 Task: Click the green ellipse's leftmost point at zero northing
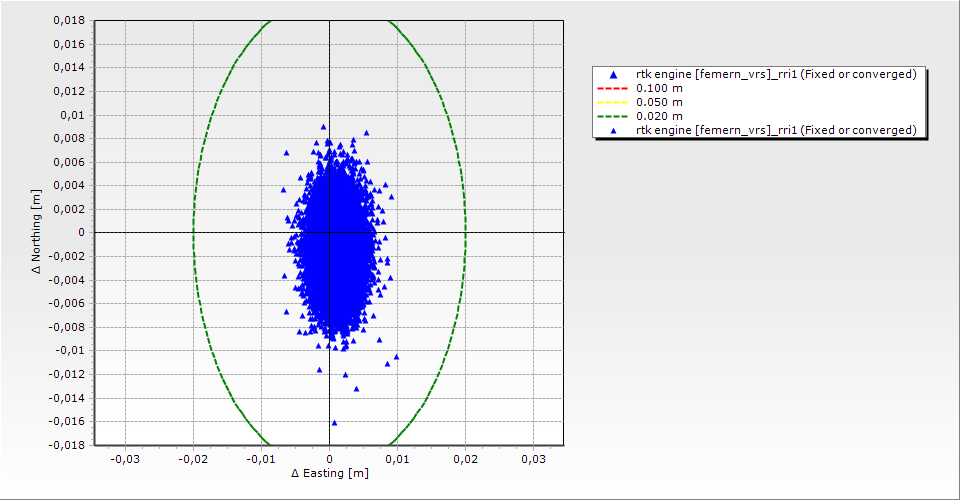coord(193,232)
